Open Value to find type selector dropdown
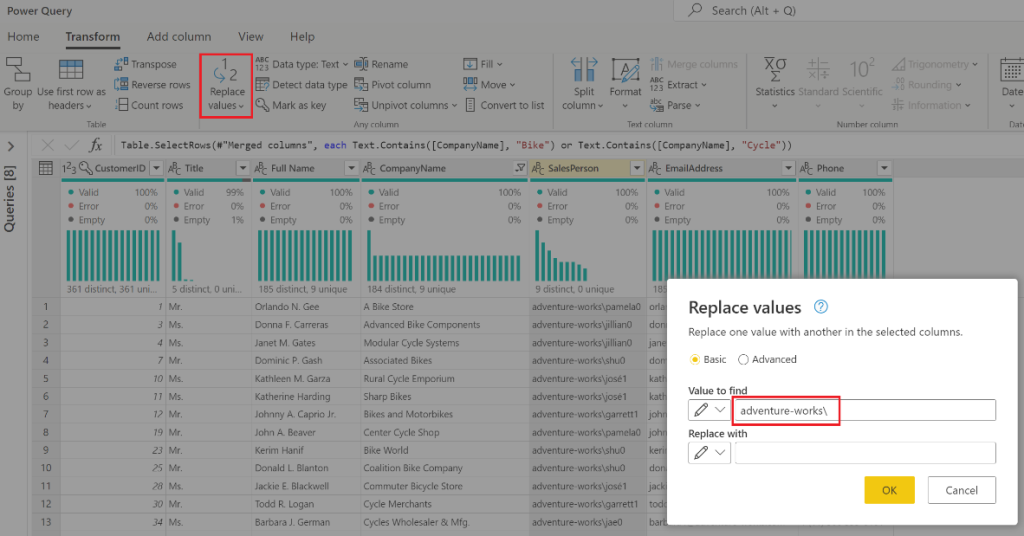The width and height of the screenshot is (1024, 536). [709, 410]
